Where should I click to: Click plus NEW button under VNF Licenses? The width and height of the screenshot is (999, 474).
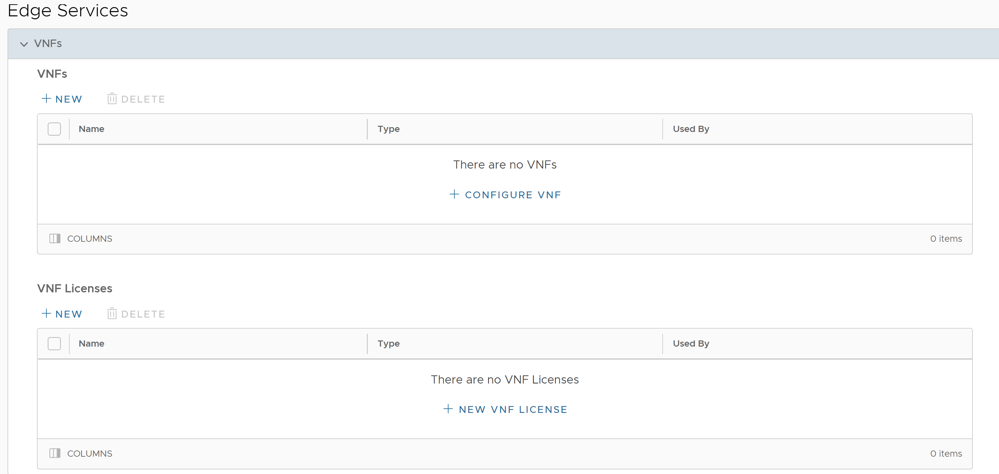62,314
